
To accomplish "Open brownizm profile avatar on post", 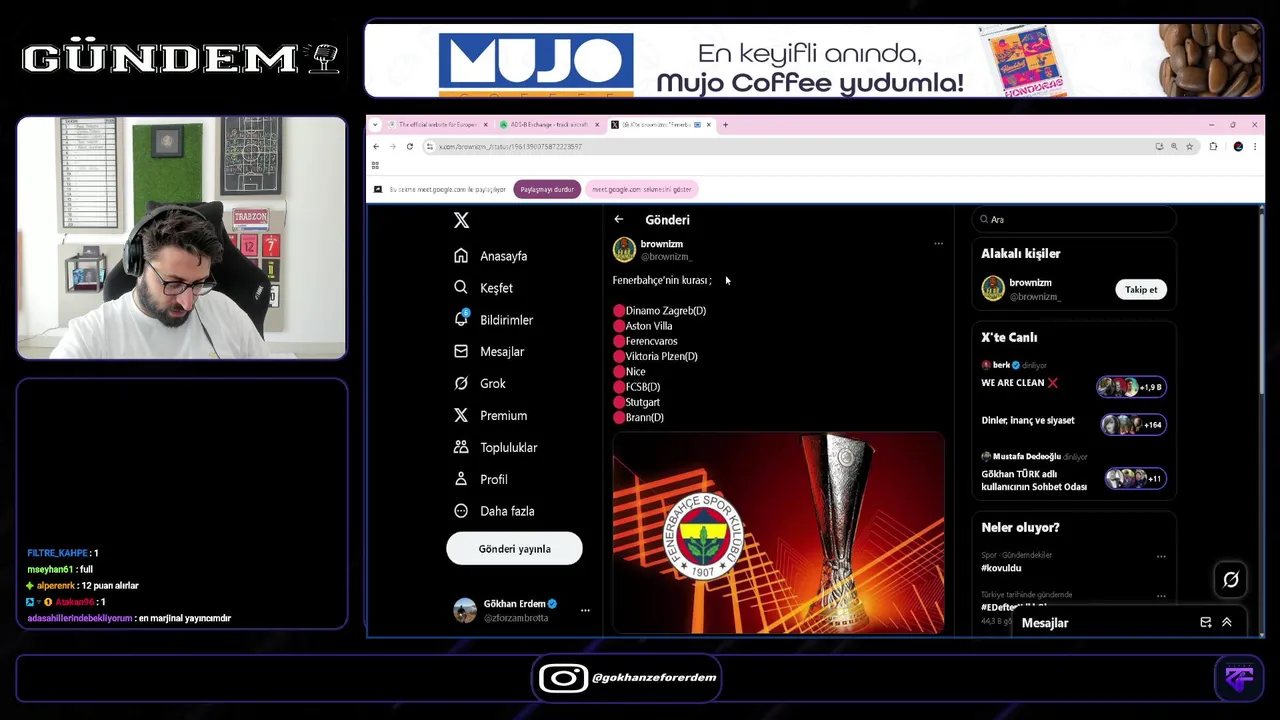I will tap(625, 249).
